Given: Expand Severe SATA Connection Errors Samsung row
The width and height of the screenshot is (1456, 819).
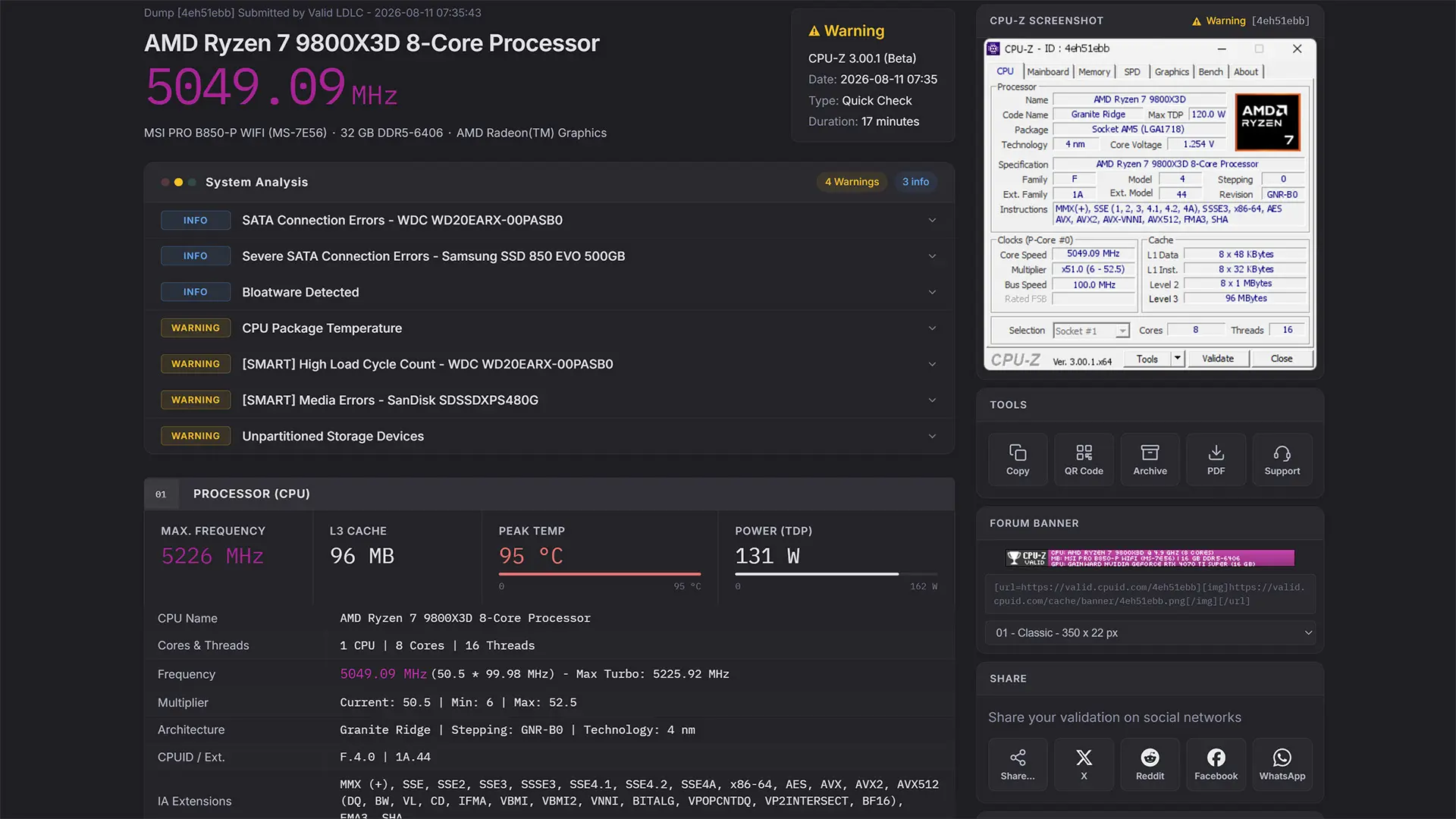Looking at the screenshot, I should click(x=549, y=256).
